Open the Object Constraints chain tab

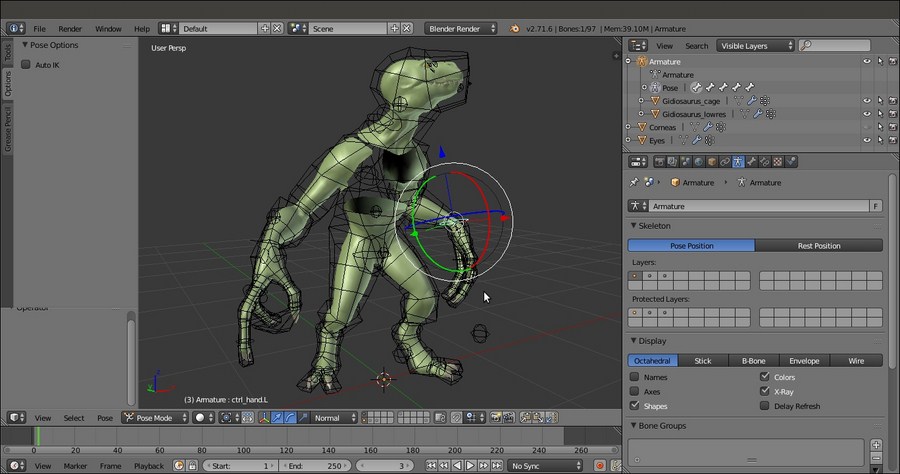click(725, 162)
